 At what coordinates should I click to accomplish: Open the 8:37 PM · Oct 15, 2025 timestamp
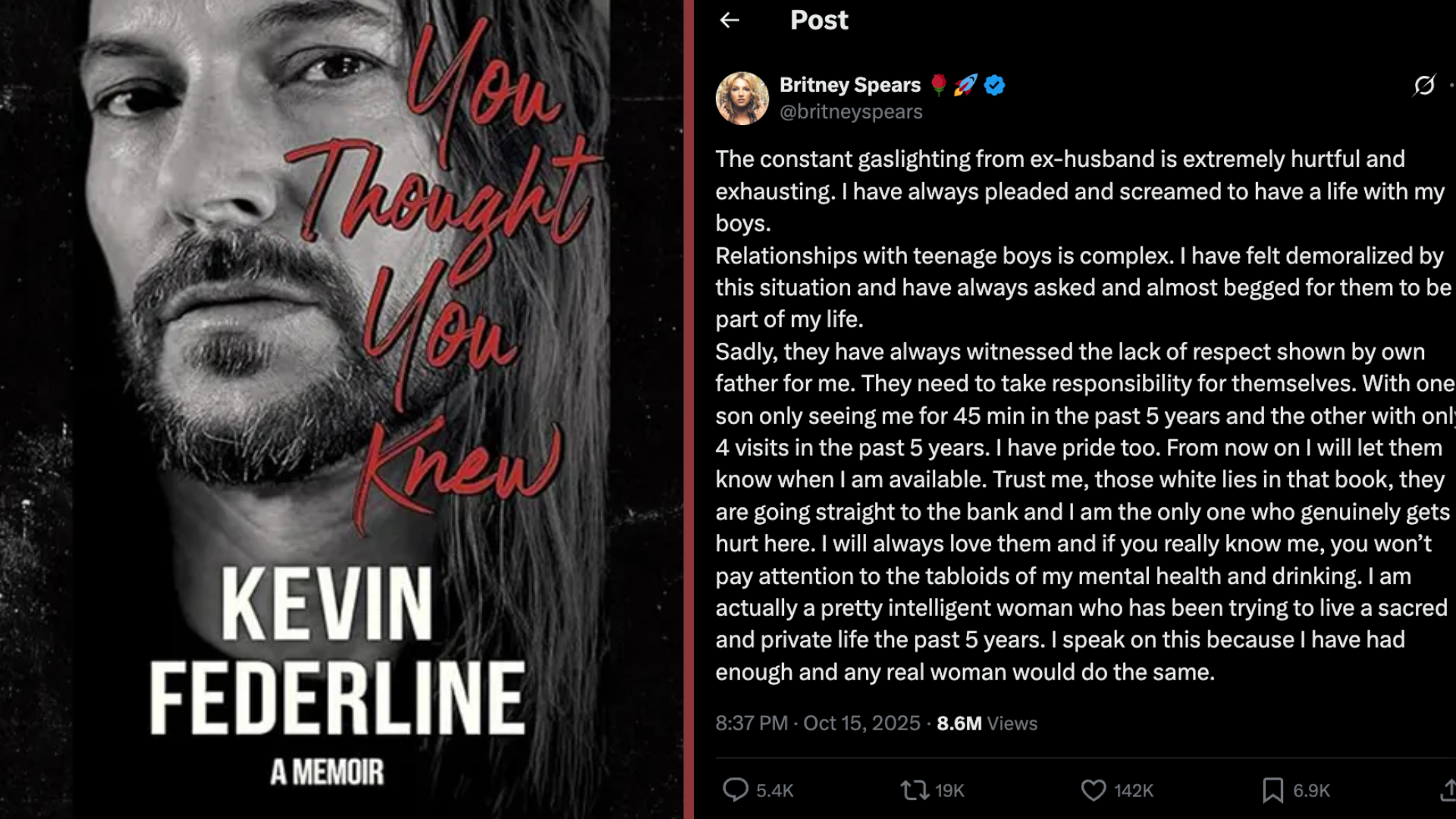pos(817,723)
